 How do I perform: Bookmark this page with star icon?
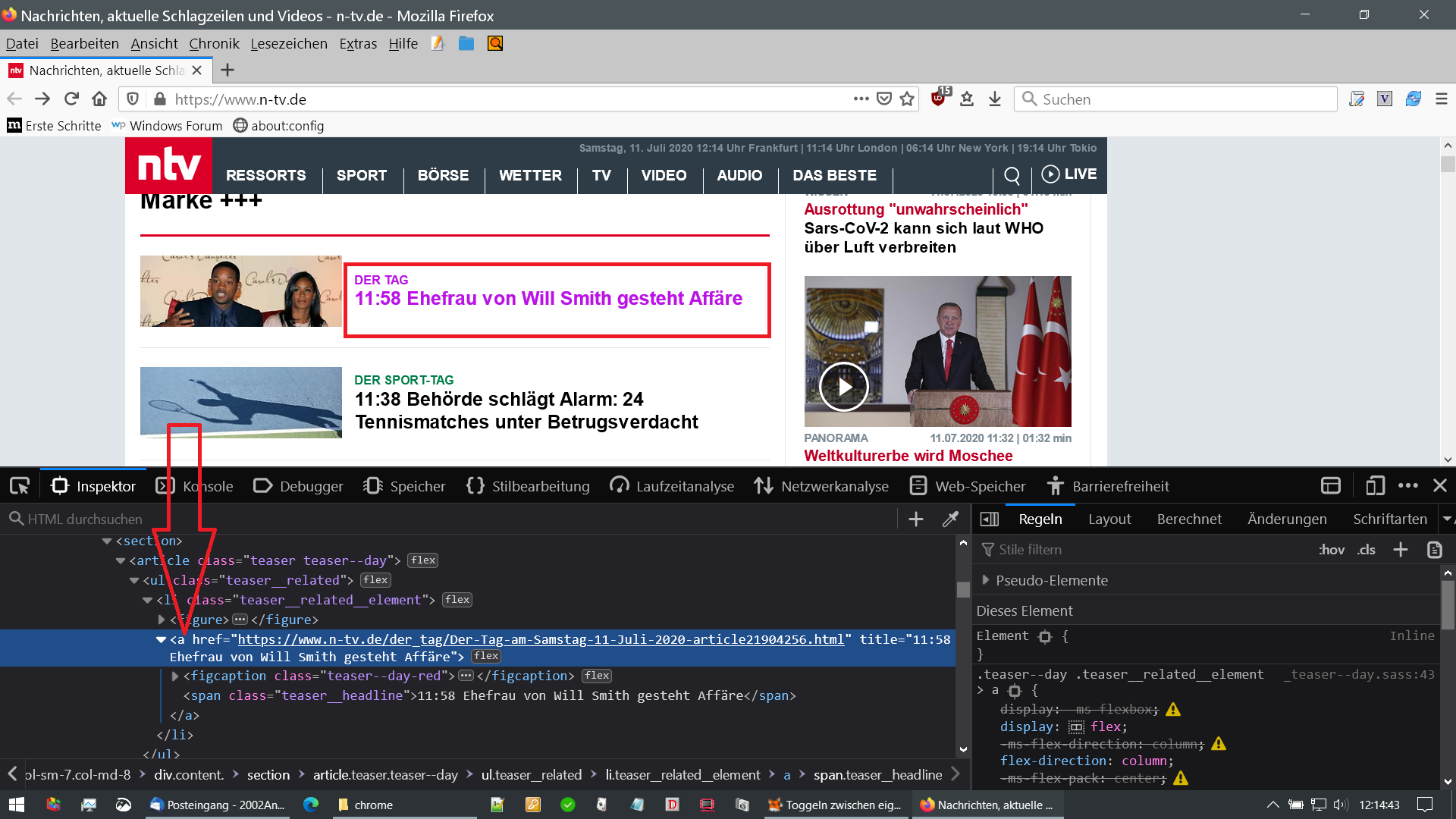tap(907, 99)
